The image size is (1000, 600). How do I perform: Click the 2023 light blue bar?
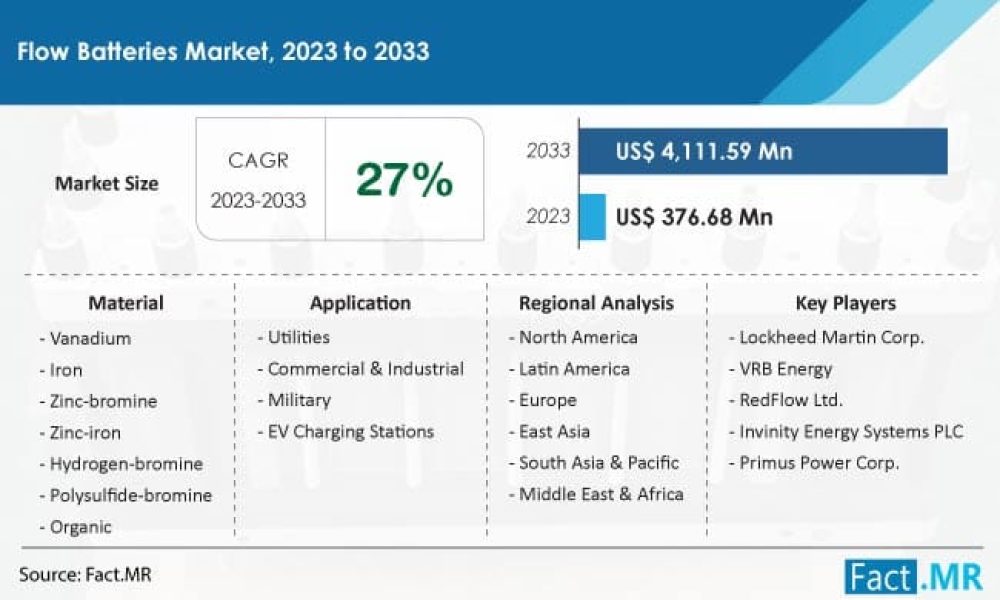[x=592, y=217]
